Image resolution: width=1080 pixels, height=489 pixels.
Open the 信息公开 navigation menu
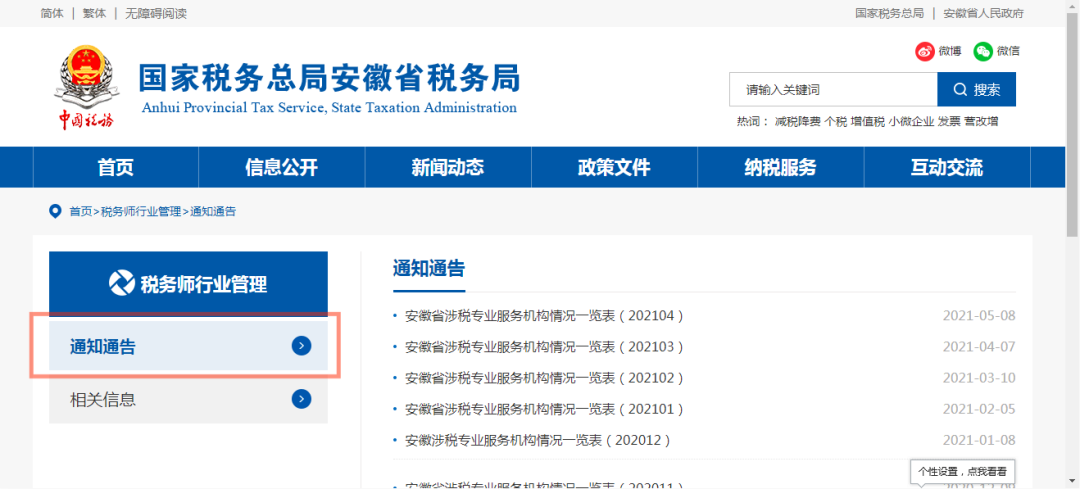coord(282,167)
